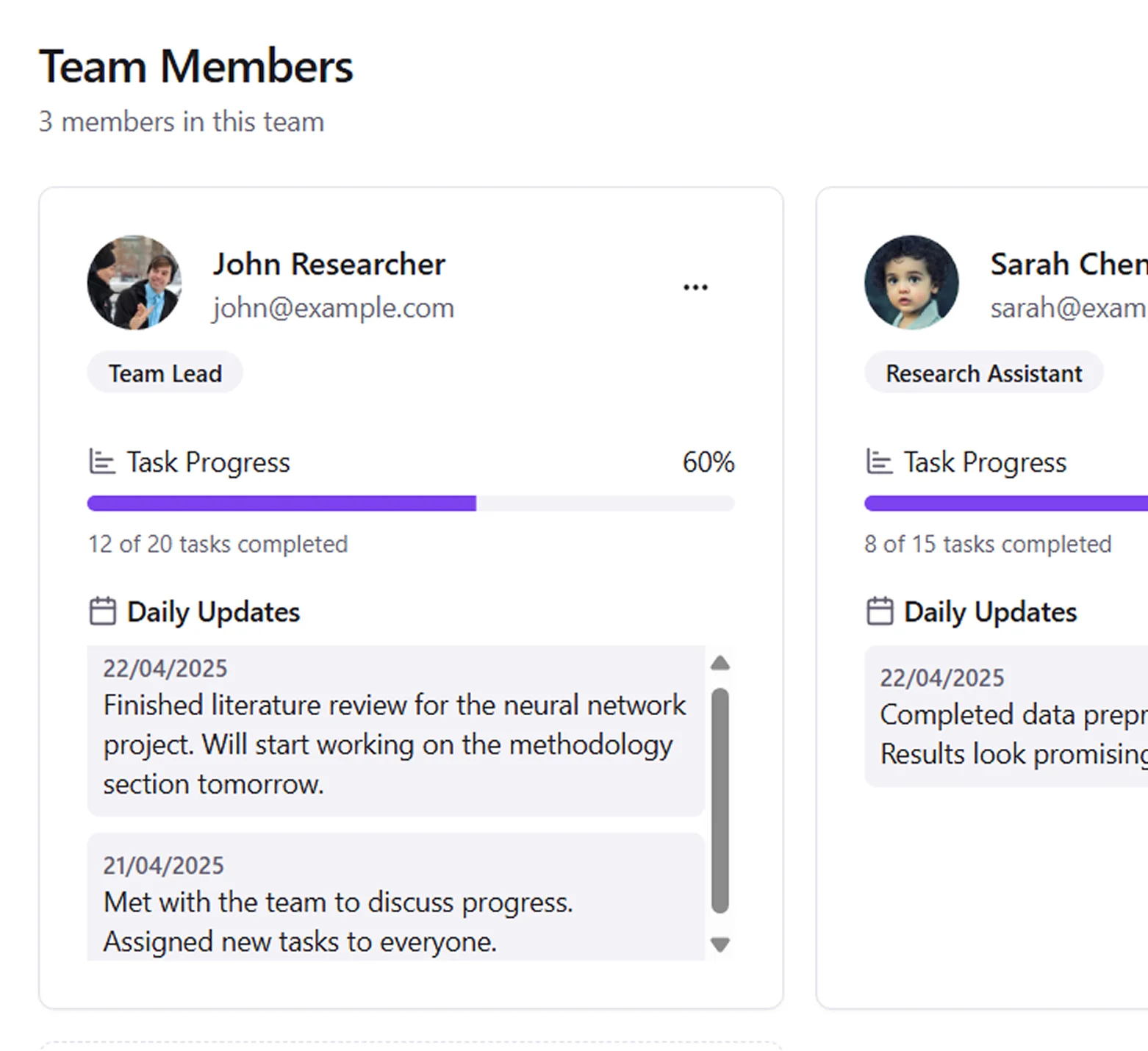The image size is (1148, 1051).
Task: Click the scrollbar thumb in John's Daily Updates
Action: [x=720, y=801]
